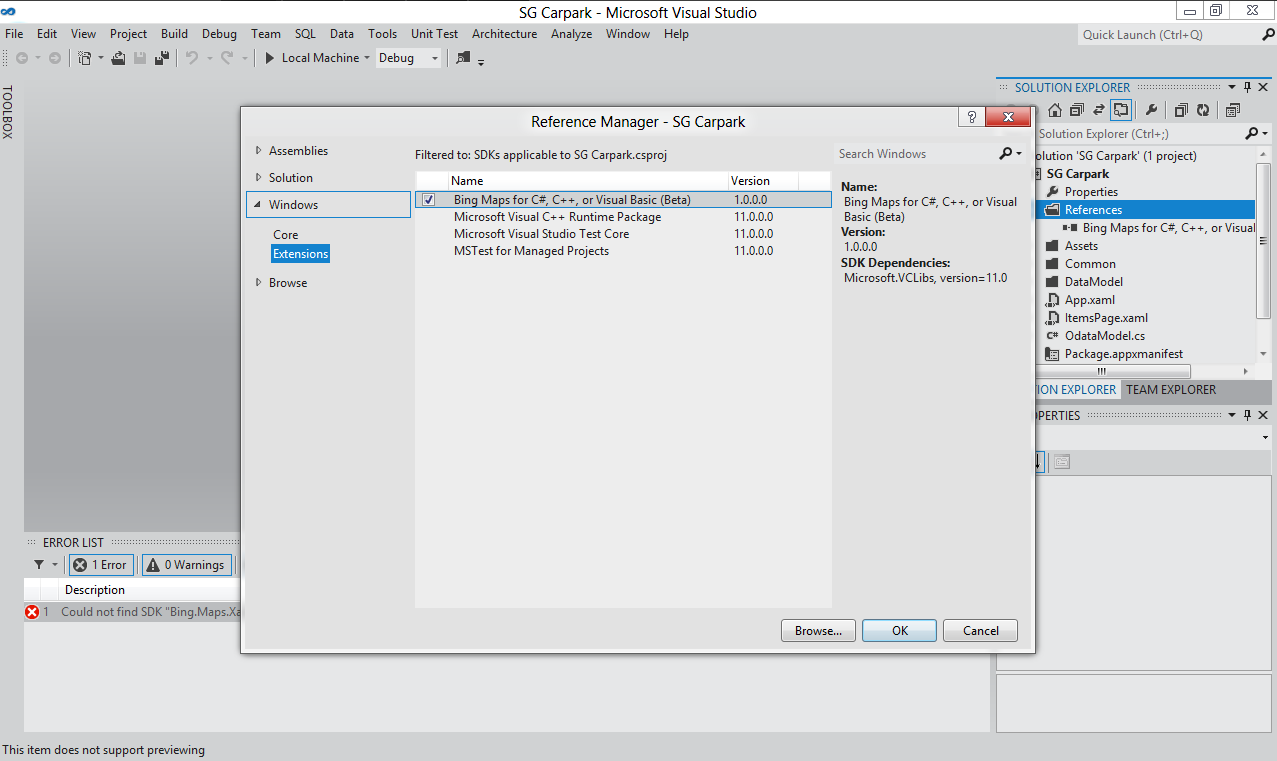Click the Open File toolbar icon

pos(118,58)
